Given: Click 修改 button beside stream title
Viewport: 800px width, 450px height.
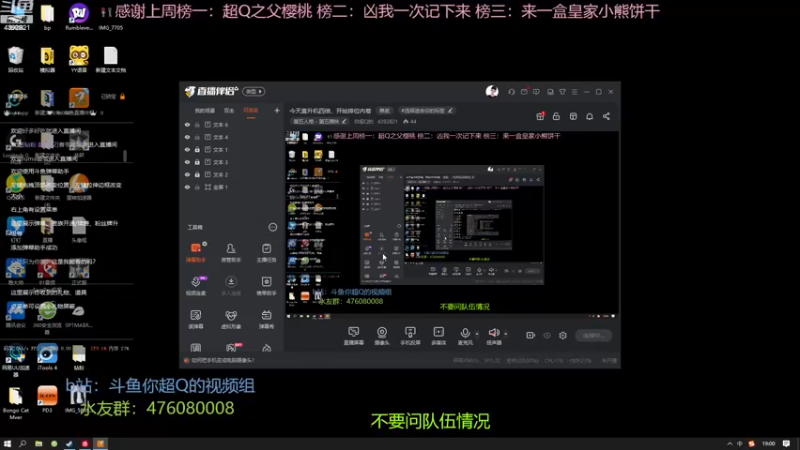Looking at the screenshot, I should coord(384,111).
